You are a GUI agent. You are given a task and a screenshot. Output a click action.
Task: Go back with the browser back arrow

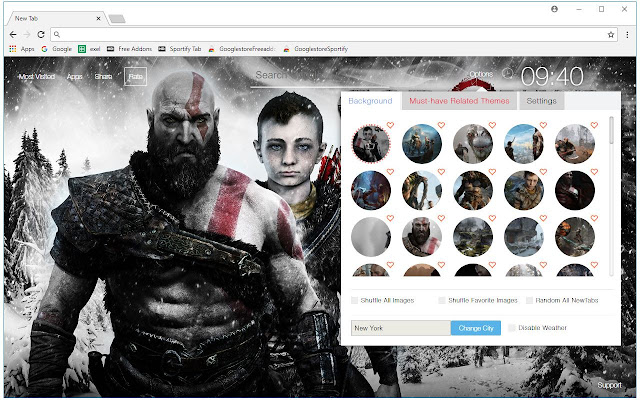13,35
